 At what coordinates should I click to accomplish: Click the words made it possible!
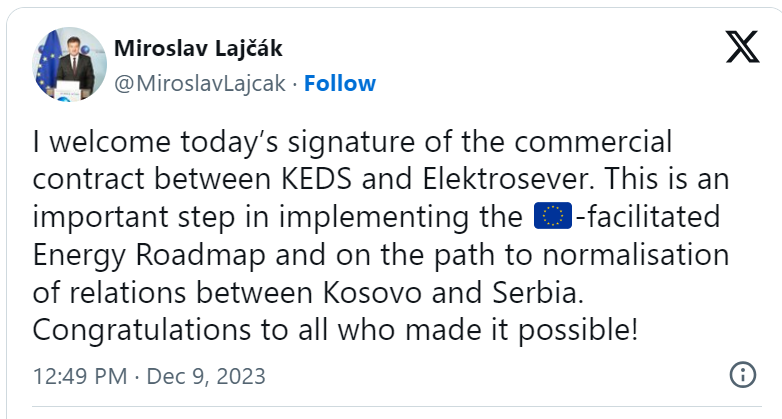pos(521,331)
